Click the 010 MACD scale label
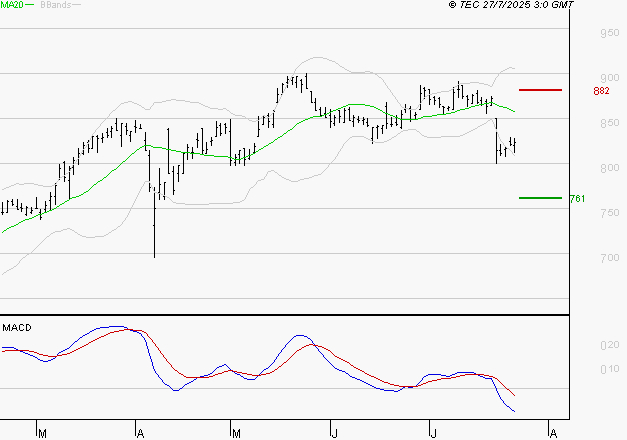Viewport: 627px width, 440px height. tap(608, 371)
